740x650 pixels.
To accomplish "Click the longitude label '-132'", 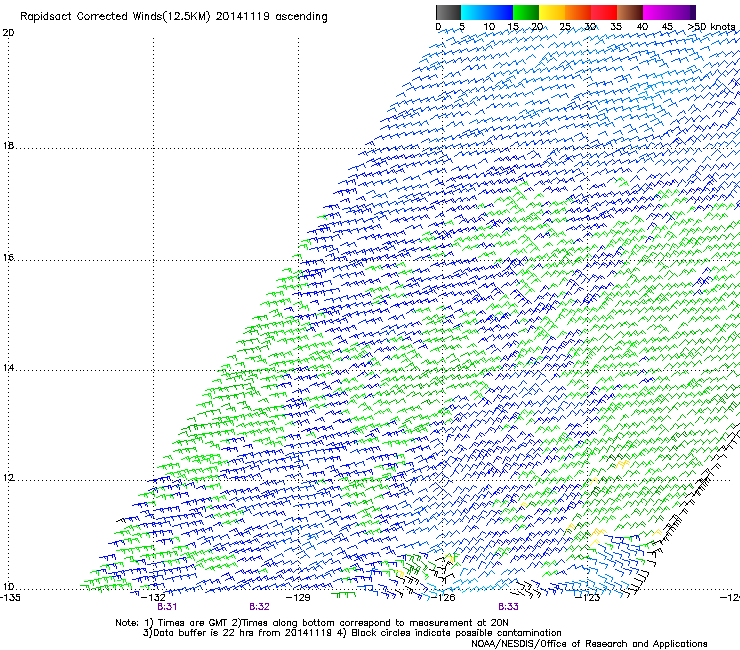I will click(153, 597).
